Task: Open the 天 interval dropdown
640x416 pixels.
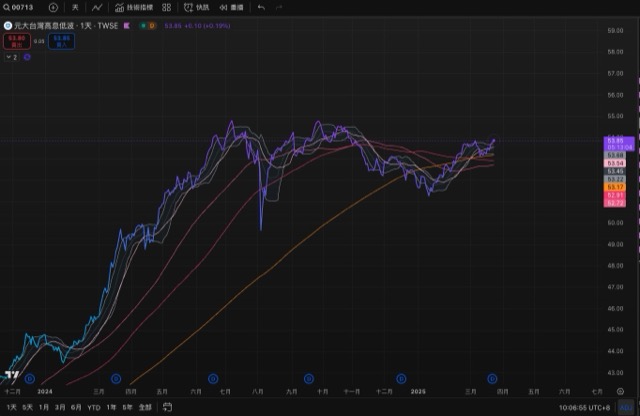Action: pyautogui.click(x=75, y=7)
